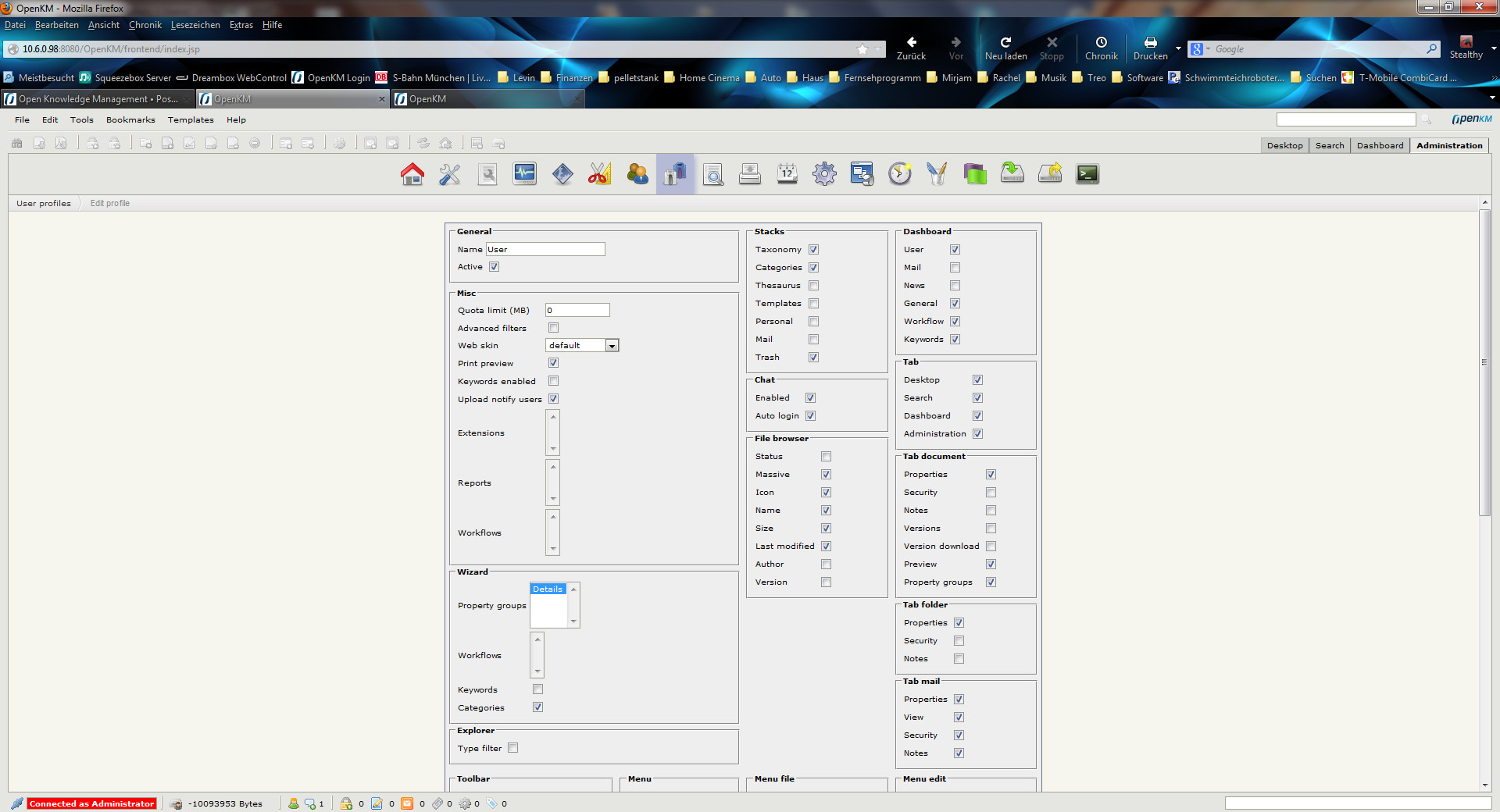The height and width of the screenshot is (812, 1500).
Task: Click the scissors and ruler icon
Action: (600, 174)
